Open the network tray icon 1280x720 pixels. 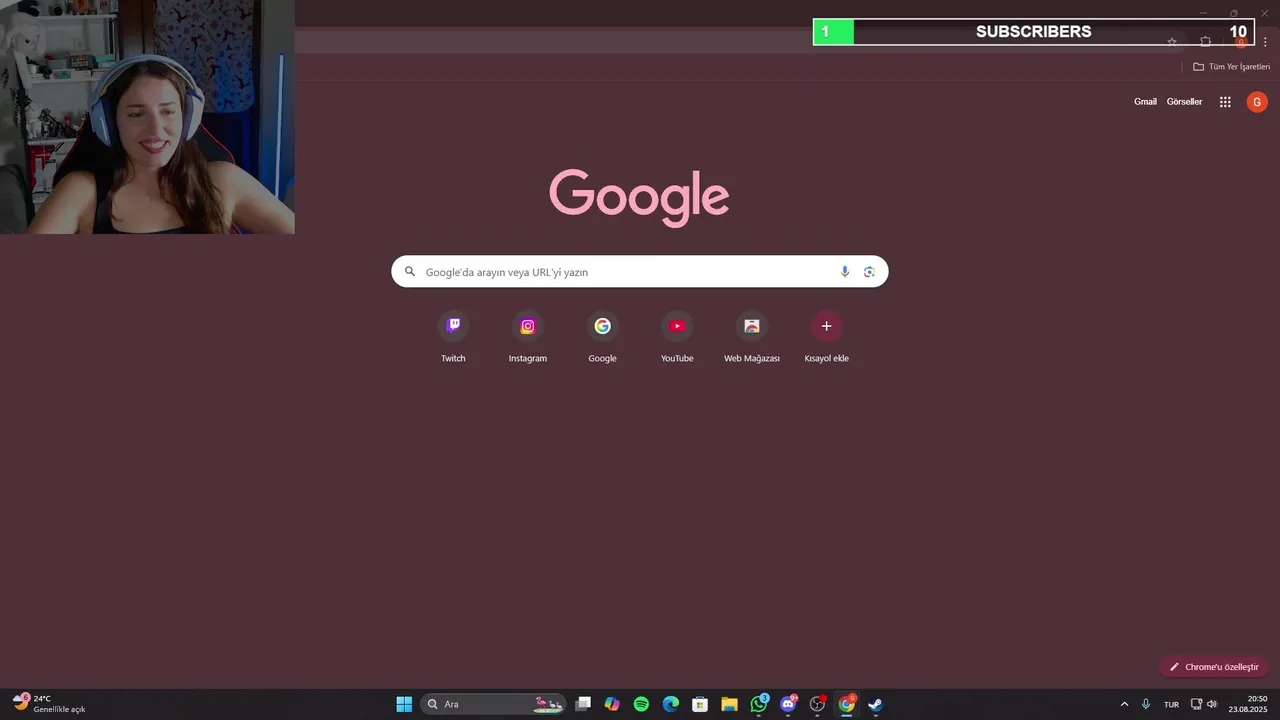click(1196, 704)
